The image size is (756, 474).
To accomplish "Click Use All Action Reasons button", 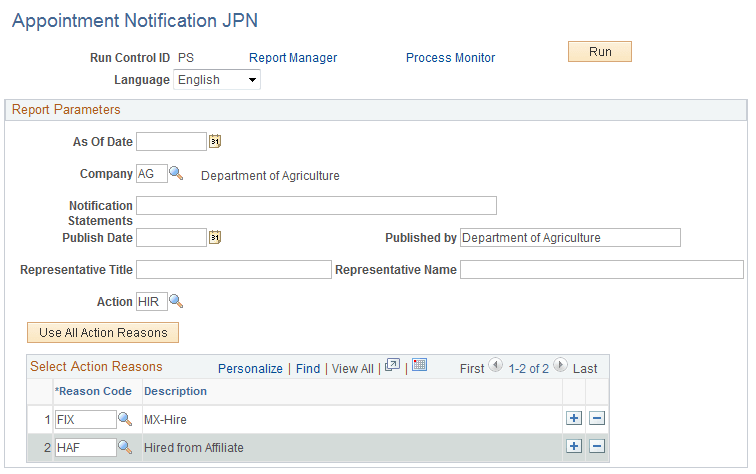I will (103, 333).
